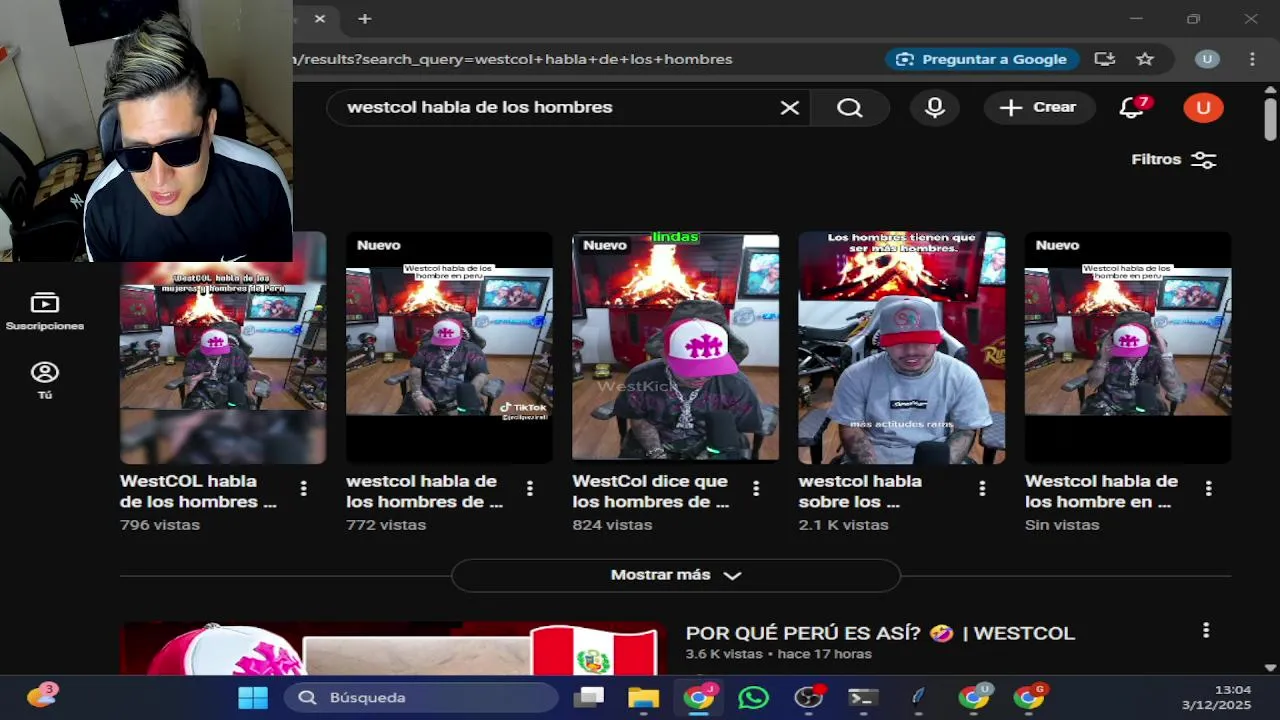Bookmark this page with the star icon
Screen dimensions: 1280x720
pos(1145,59)
